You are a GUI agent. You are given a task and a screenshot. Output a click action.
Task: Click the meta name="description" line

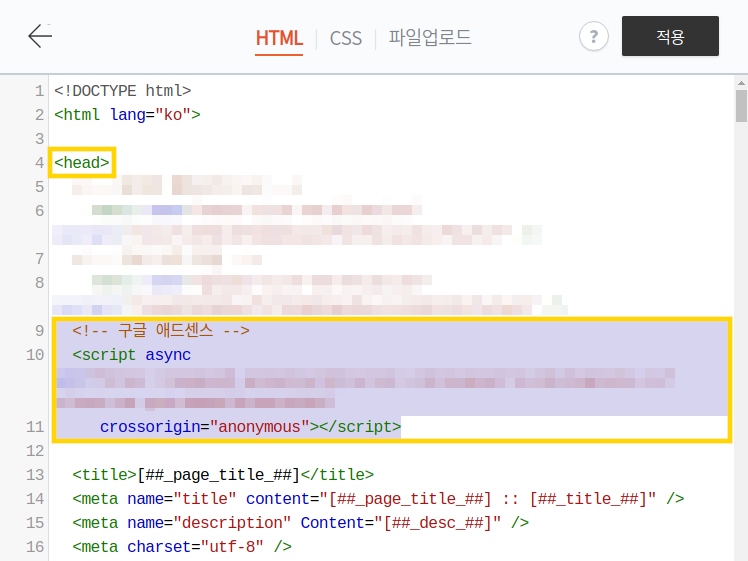tap(301, 523)
